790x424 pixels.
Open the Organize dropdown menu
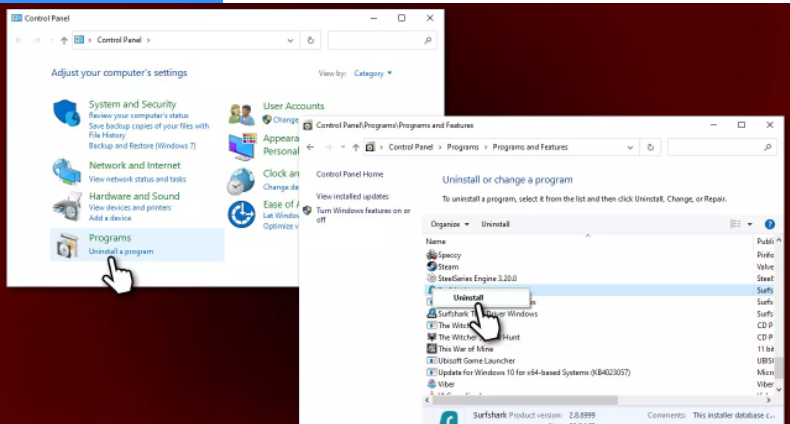(x=449, y=224)
